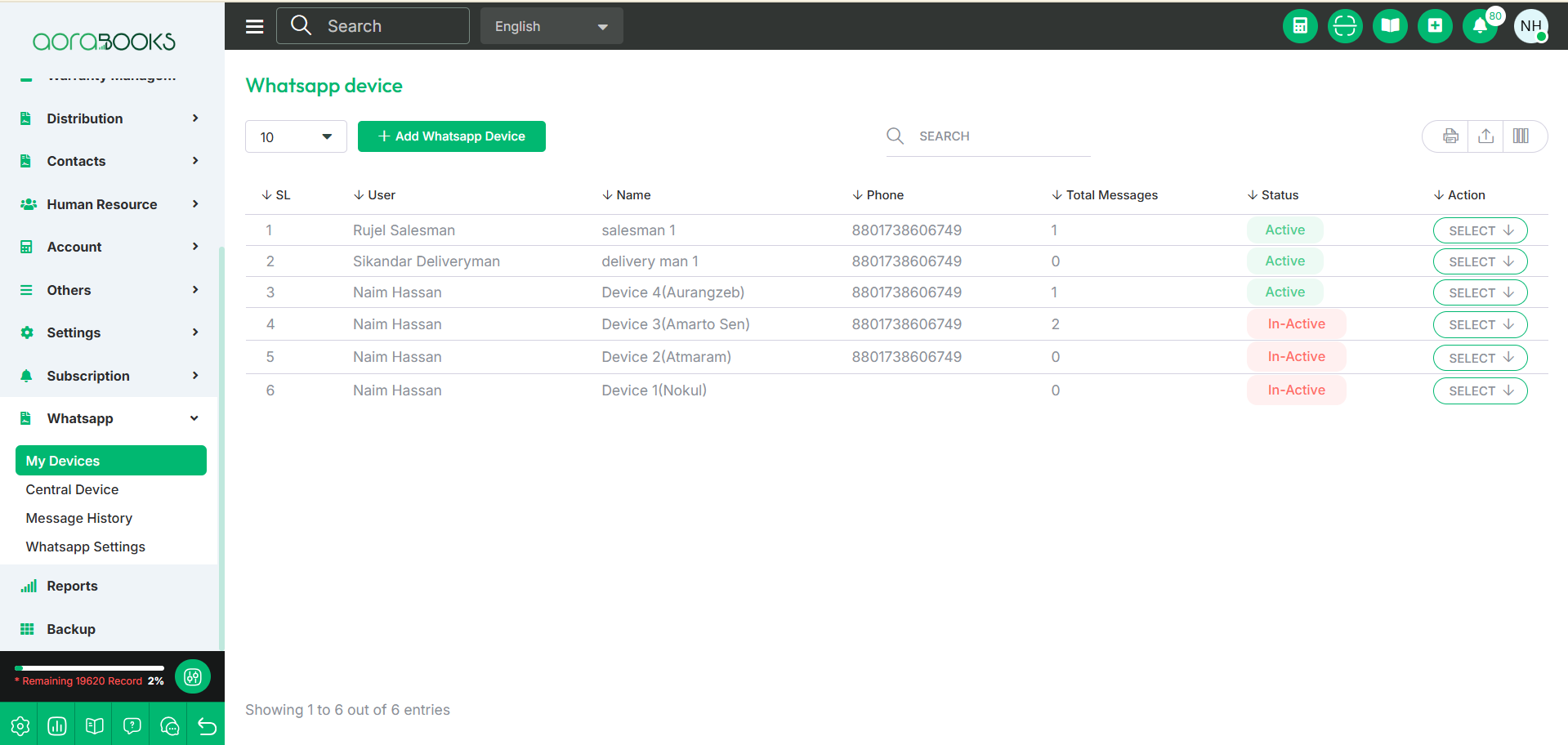
Task: Click the round green icon beside record usage
Action: tap(193, 676)
